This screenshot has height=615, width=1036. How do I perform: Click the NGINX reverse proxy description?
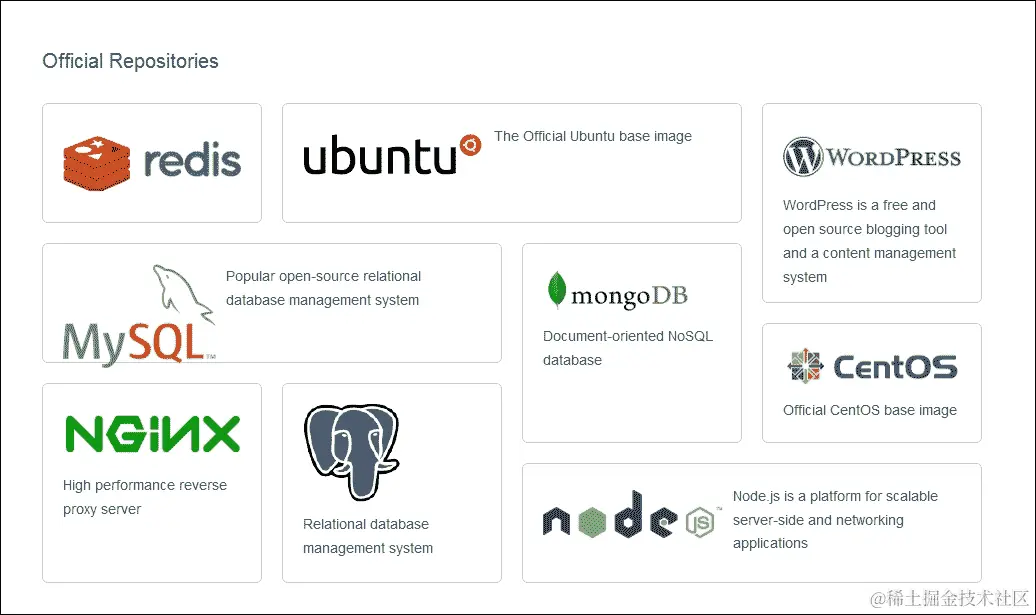pyautogui.click(x=143, y=495)
